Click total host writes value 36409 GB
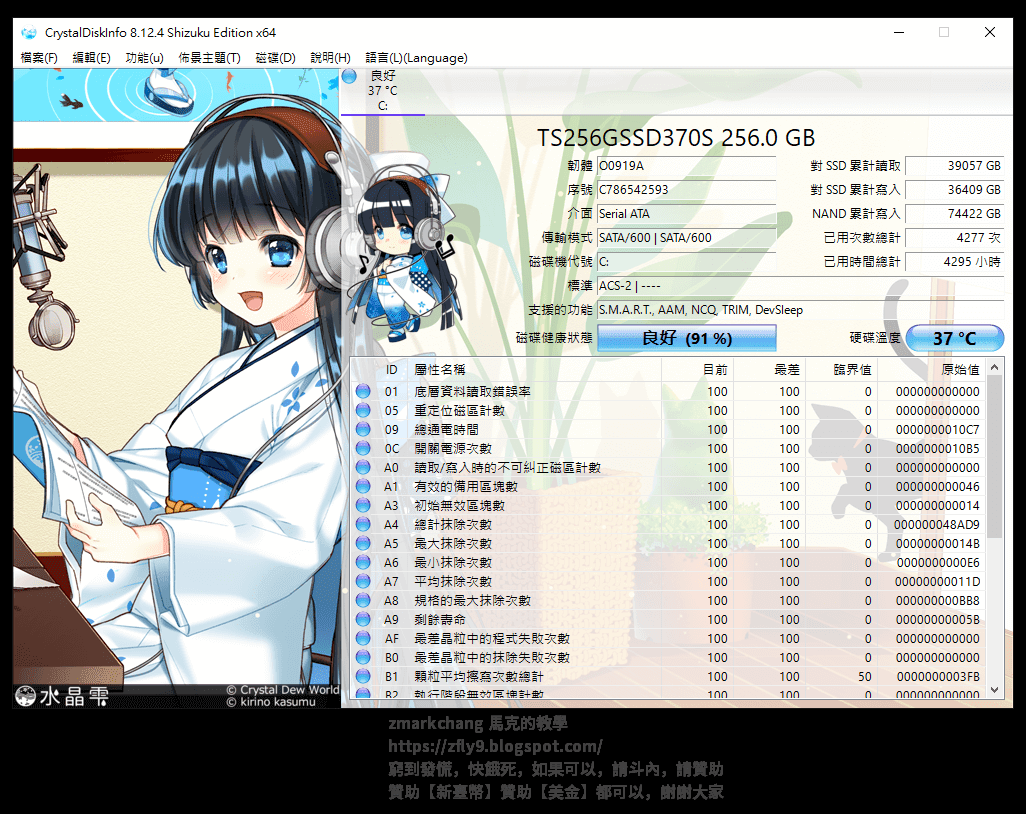The height and width of the screenshot is (814, 1026). (x=955, y=190)
